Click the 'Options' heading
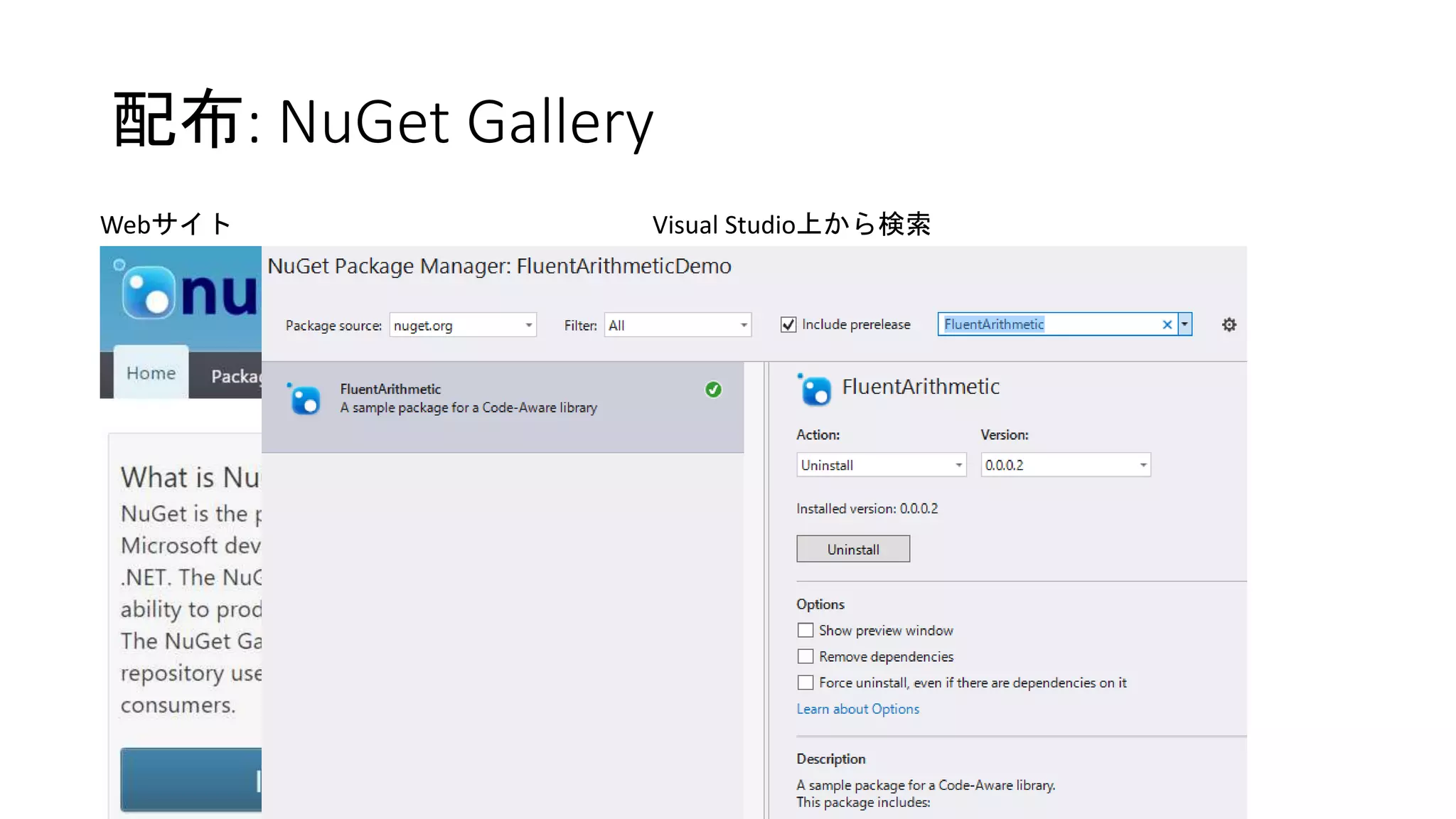Screen dimensions: 1456x819 820,604
